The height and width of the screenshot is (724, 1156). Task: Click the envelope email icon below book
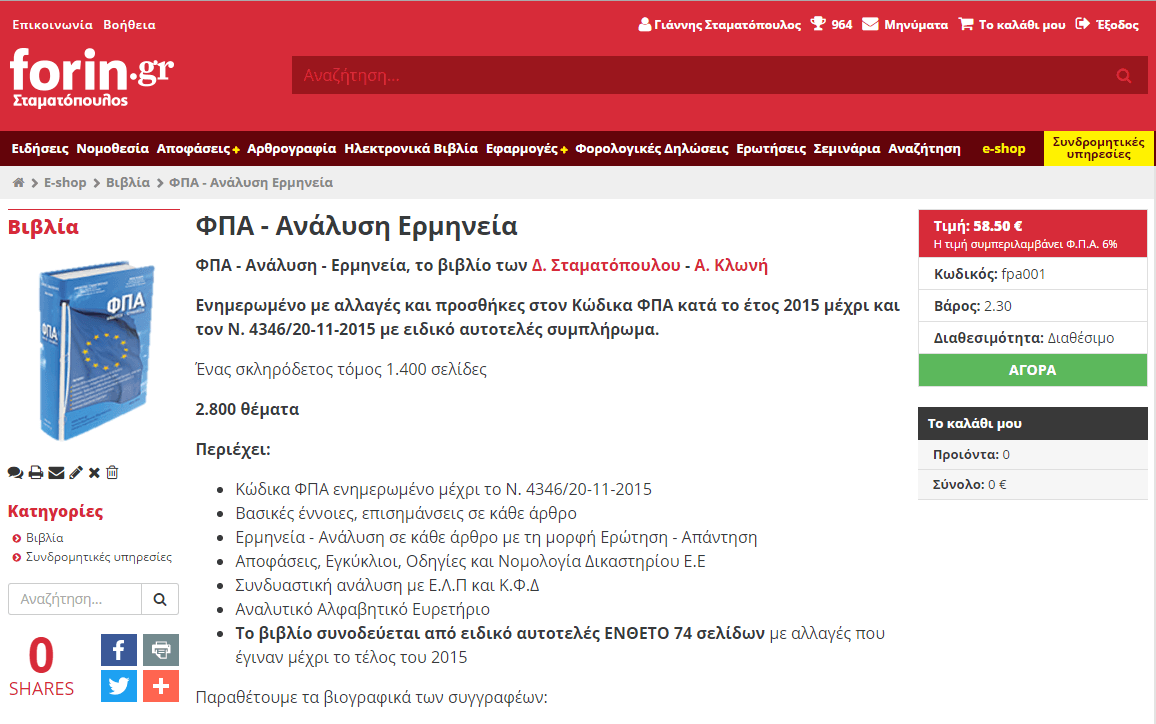(x=56, y=473)
